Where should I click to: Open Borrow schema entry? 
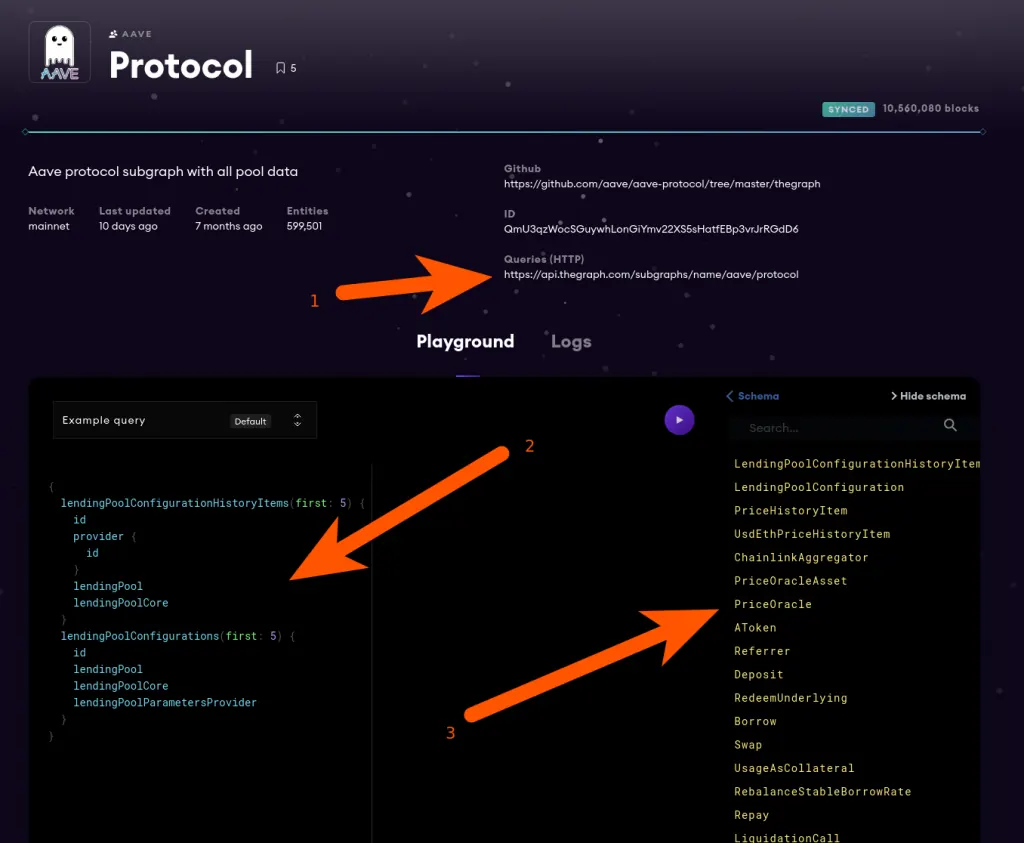point(755,722)
